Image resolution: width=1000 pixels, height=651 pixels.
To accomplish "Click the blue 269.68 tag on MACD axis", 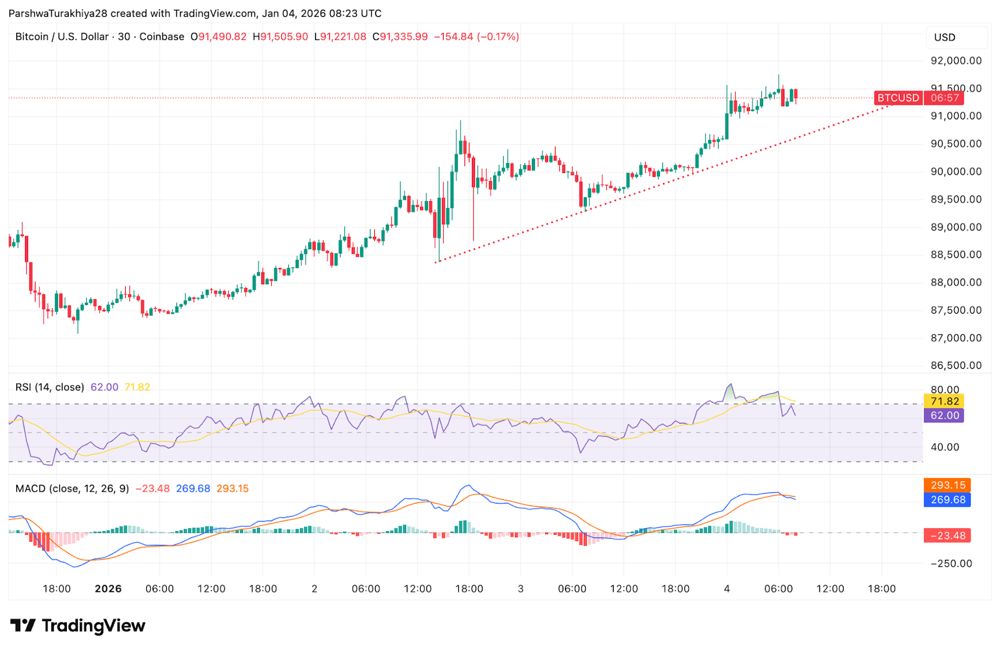I will [945, 499].
